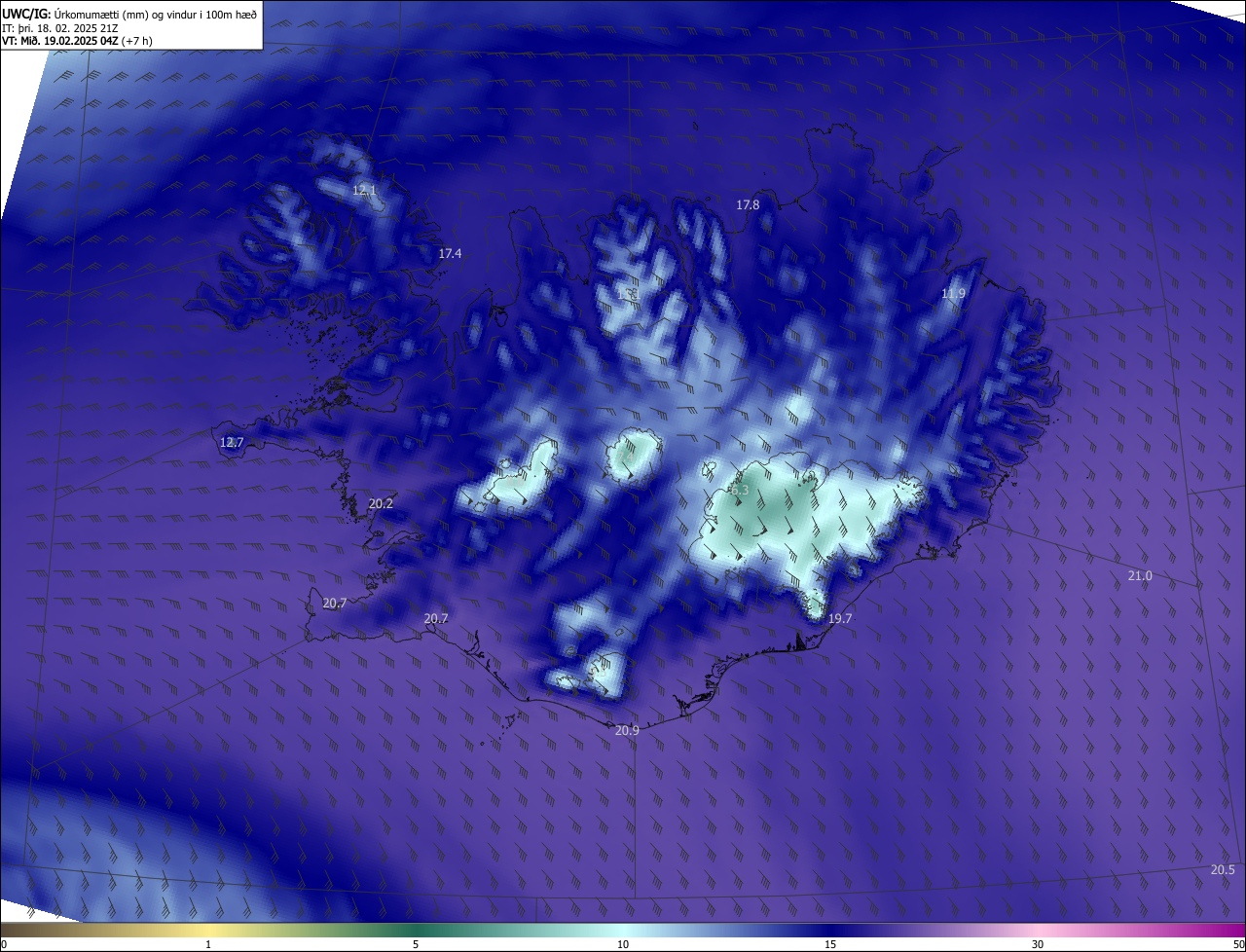Select the 19.7 label by southeast glacier edge
The height and width of the screenshot is (952, 1246).
pos(840,618)
